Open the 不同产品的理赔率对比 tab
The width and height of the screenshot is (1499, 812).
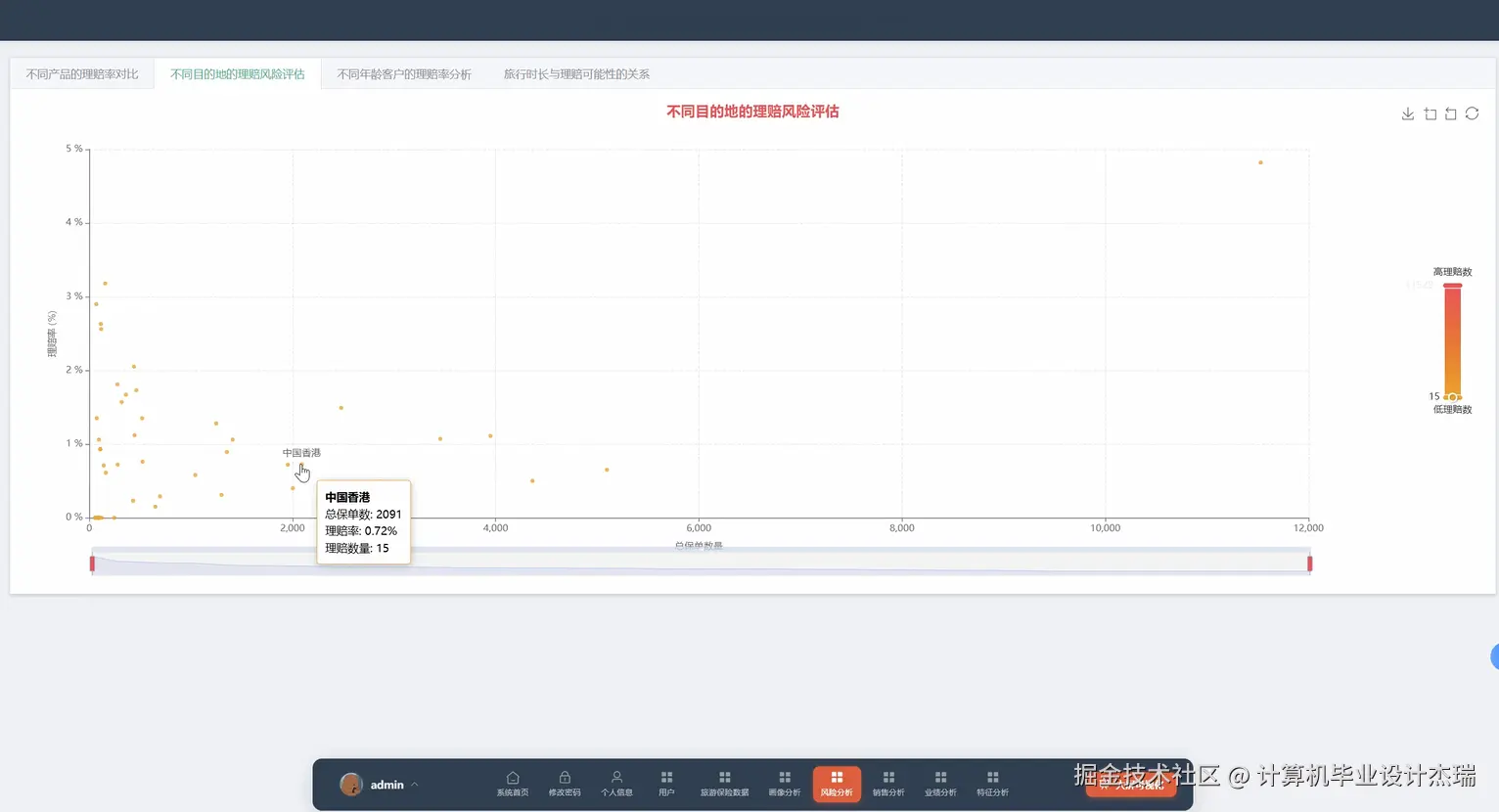click(x=82, y=74)
